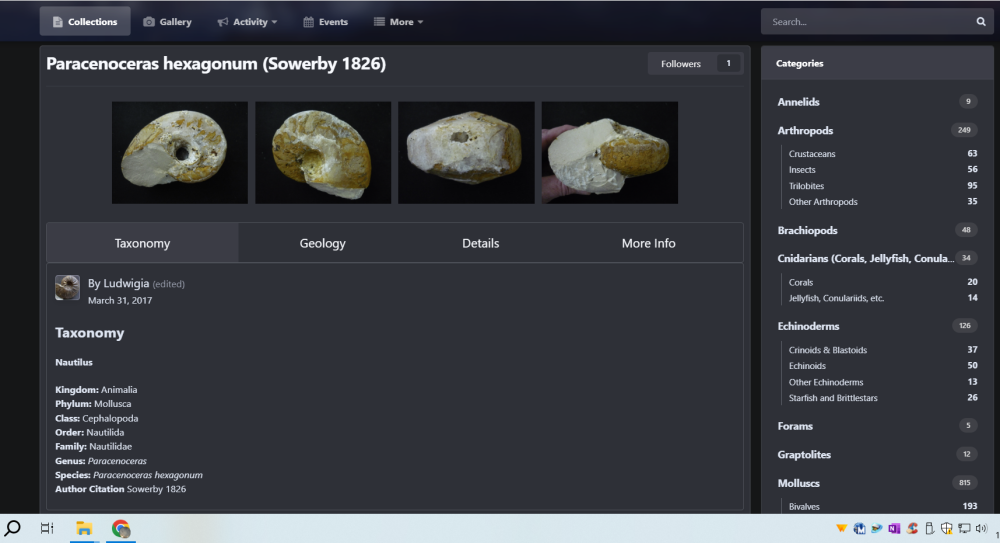Open author Ludwigia's avatar image

(x=68, y=288)
